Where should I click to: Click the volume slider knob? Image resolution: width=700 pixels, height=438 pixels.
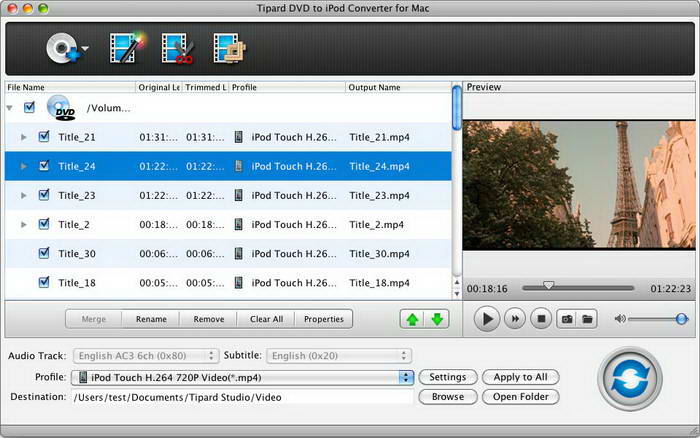pyautogui.click(x=681, y=319)
